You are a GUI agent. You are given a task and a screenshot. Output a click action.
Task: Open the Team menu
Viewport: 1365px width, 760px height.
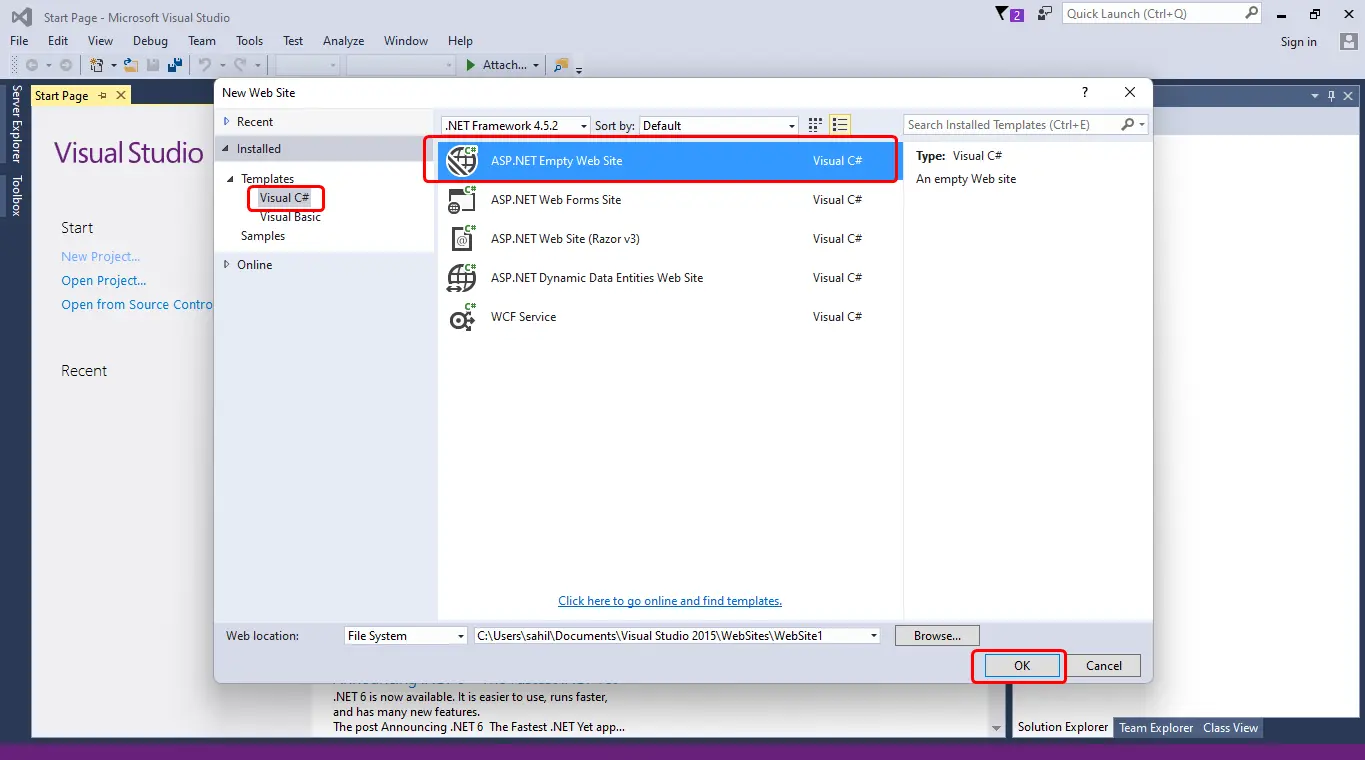(x=202, y=41)
